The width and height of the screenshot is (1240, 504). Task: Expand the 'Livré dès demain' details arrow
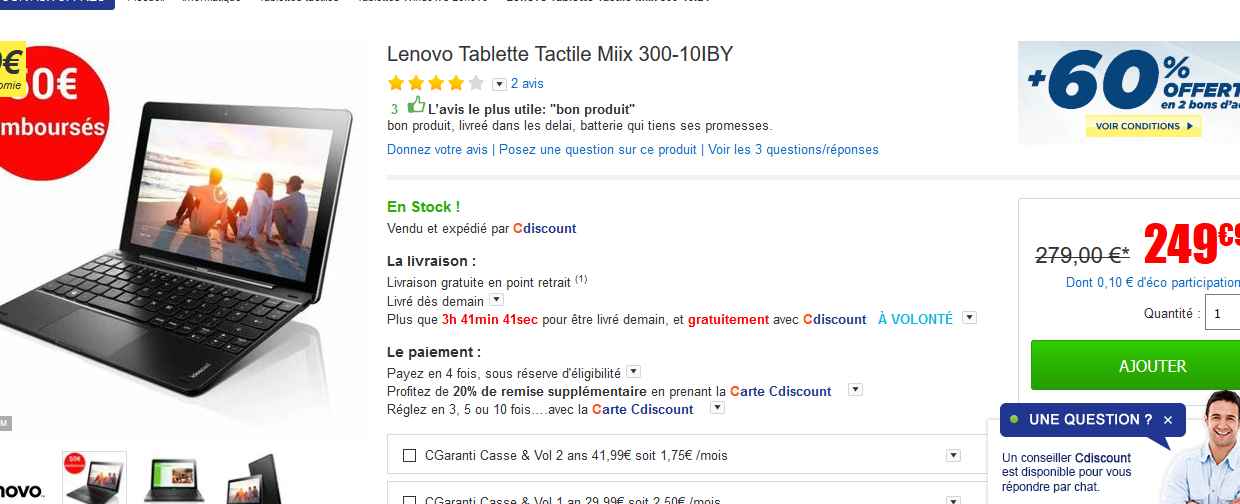[496, 300]
